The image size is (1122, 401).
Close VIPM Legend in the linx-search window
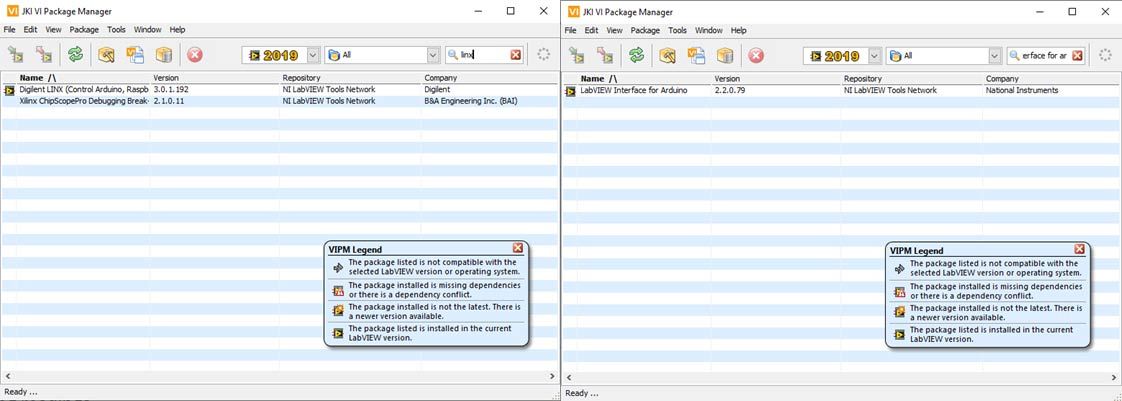click(517, 248)
